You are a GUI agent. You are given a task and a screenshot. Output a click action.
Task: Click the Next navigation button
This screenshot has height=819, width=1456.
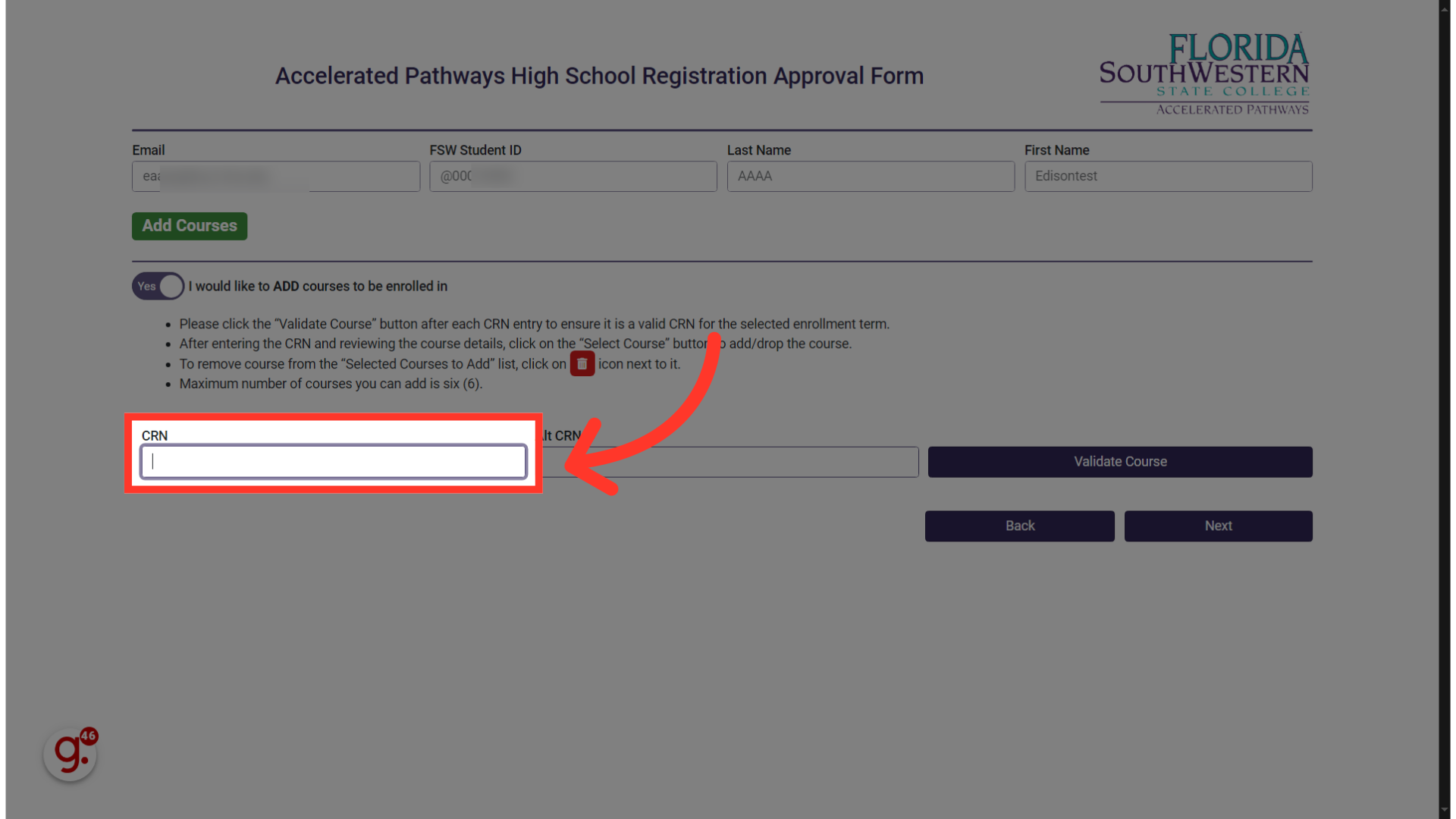coord(1218,525)
